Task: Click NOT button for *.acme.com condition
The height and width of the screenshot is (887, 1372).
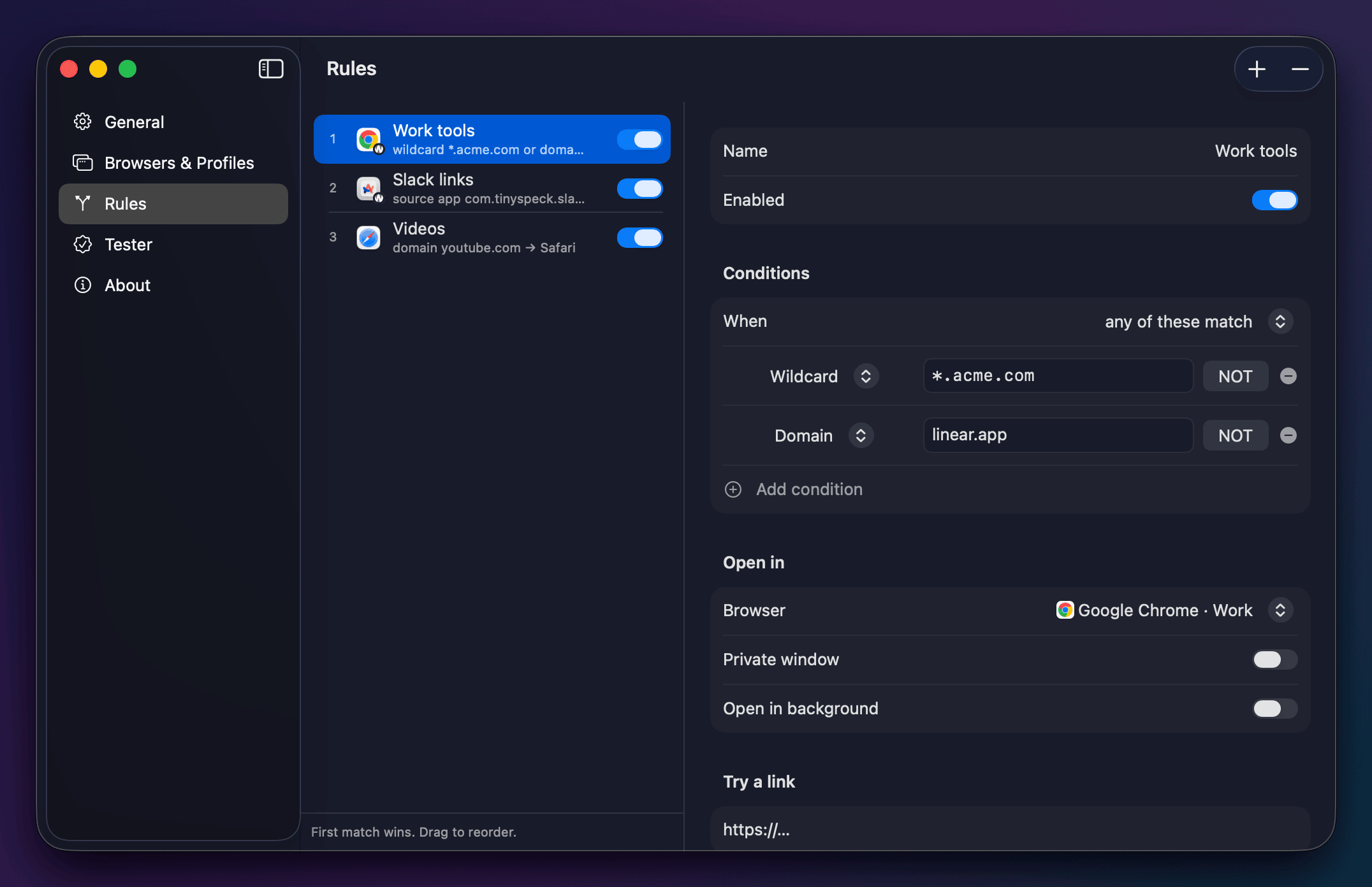Action: point(1235,376)
